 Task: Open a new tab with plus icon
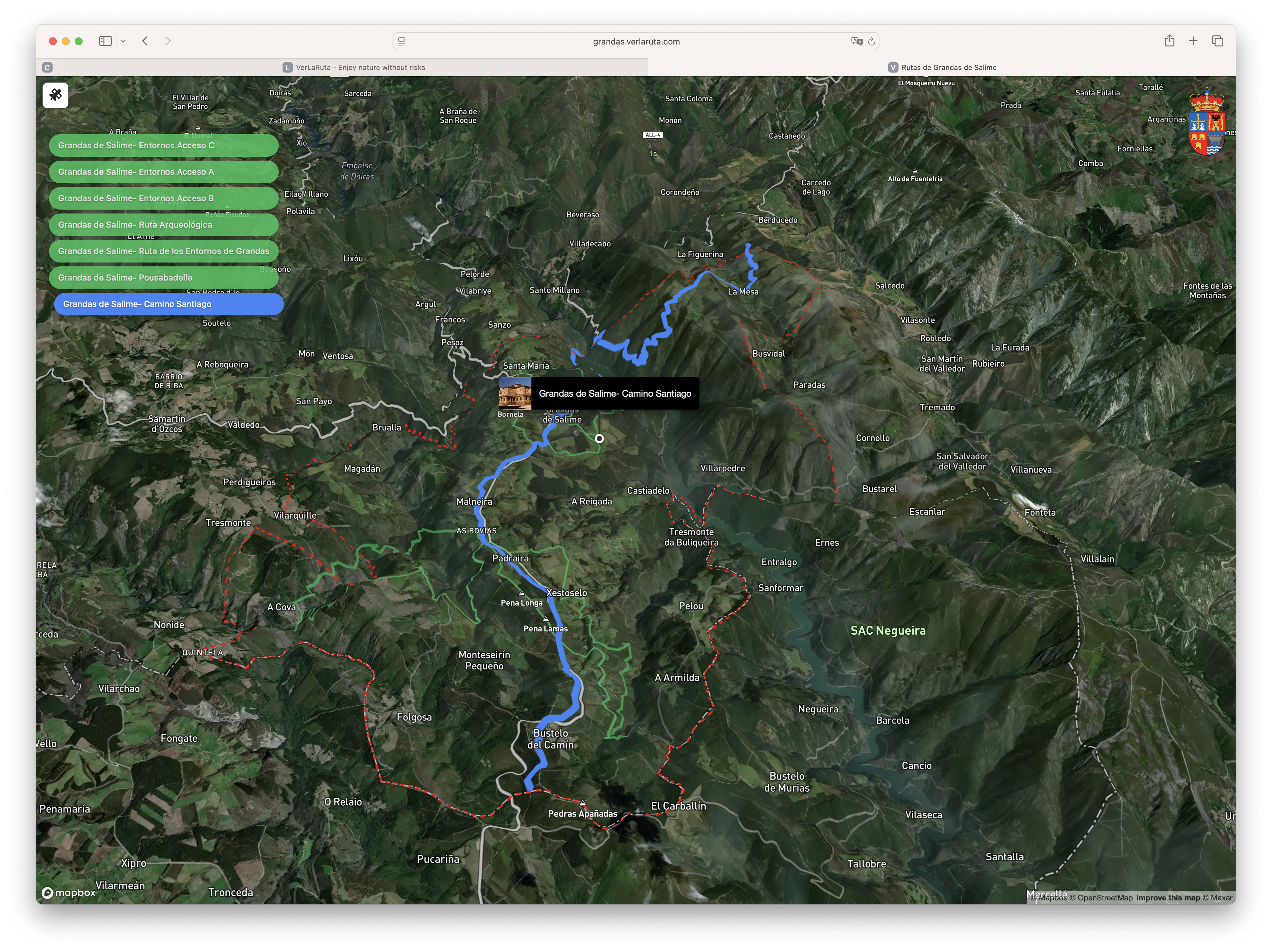[1193, 41]
